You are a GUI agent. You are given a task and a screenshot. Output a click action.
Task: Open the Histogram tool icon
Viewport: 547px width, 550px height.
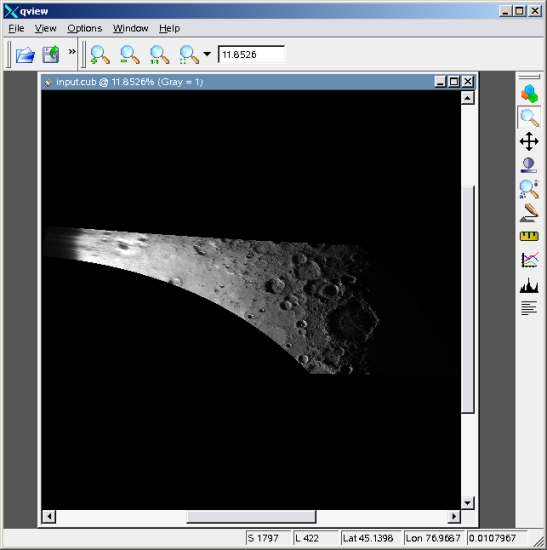529,285
